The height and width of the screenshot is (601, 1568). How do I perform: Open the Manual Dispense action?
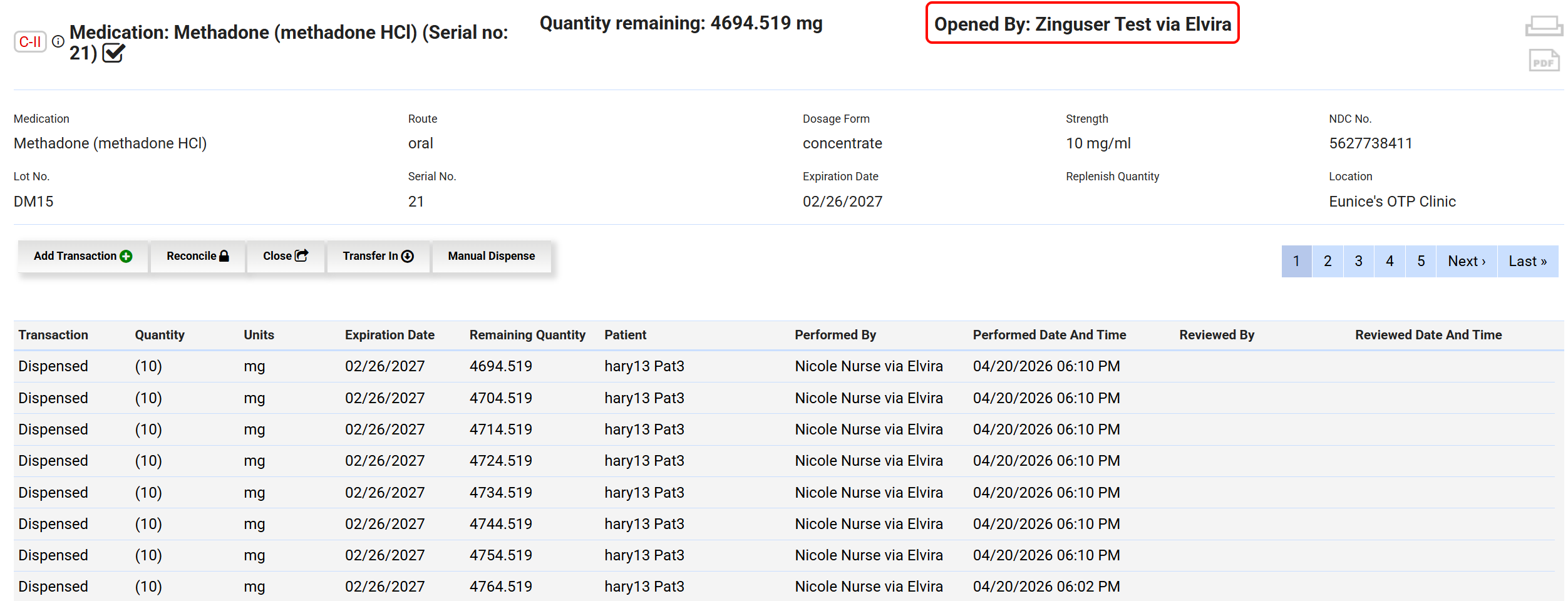point(492,256)
